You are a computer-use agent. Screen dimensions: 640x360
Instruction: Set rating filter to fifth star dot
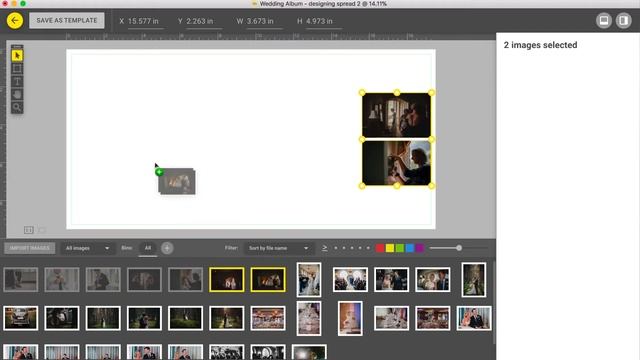368,248
